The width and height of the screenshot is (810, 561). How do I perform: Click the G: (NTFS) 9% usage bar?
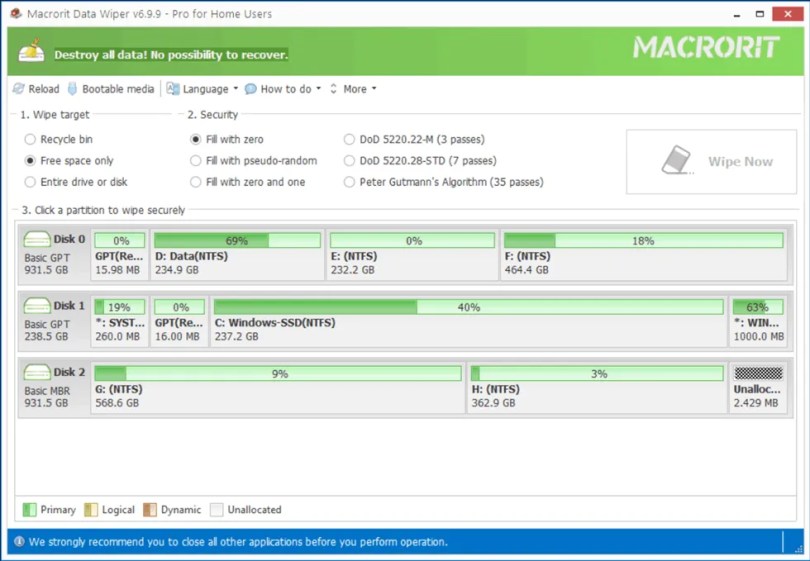point(278,373)
